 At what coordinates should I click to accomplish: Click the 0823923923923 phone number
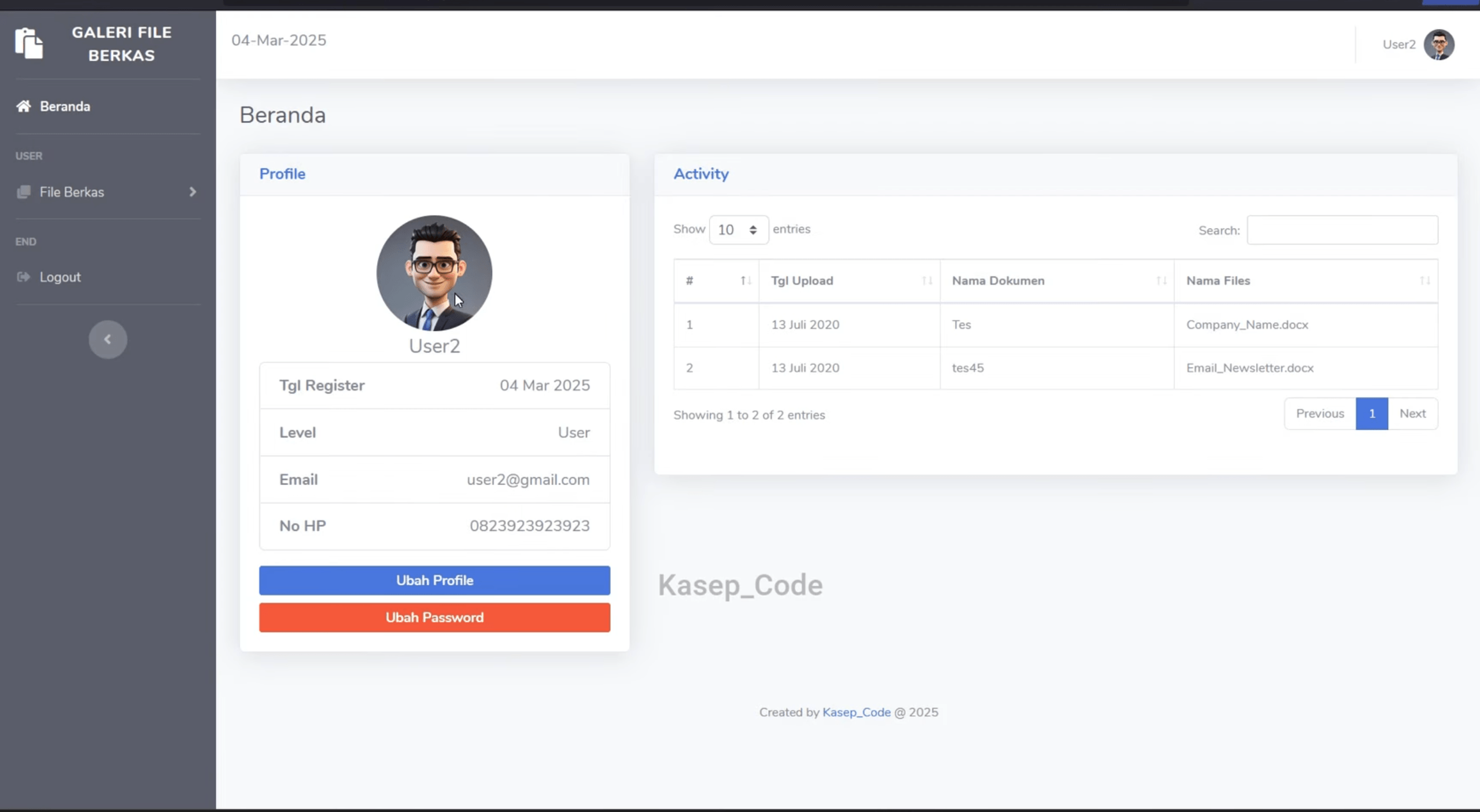(530, 526)
